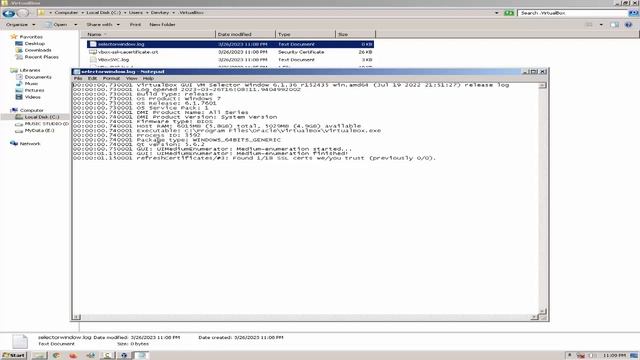Viewport: 640px width, 360px height.
Task: Click Notepad horizontal scrollbar right arrow
Action: 535,317
